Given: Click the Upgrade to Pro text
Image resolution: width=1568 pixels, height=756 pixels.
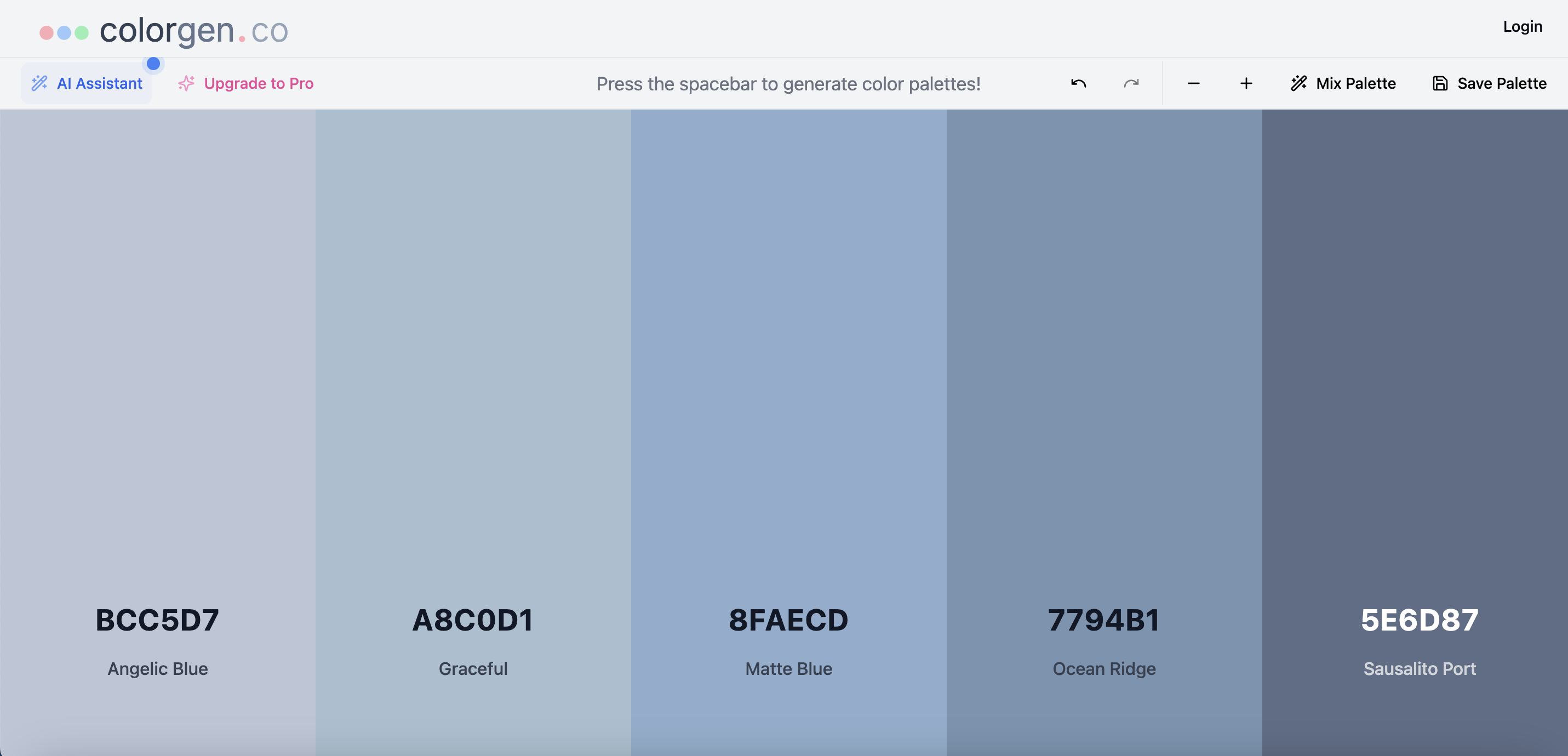Looking at the screenshot, I should [259, 83].
